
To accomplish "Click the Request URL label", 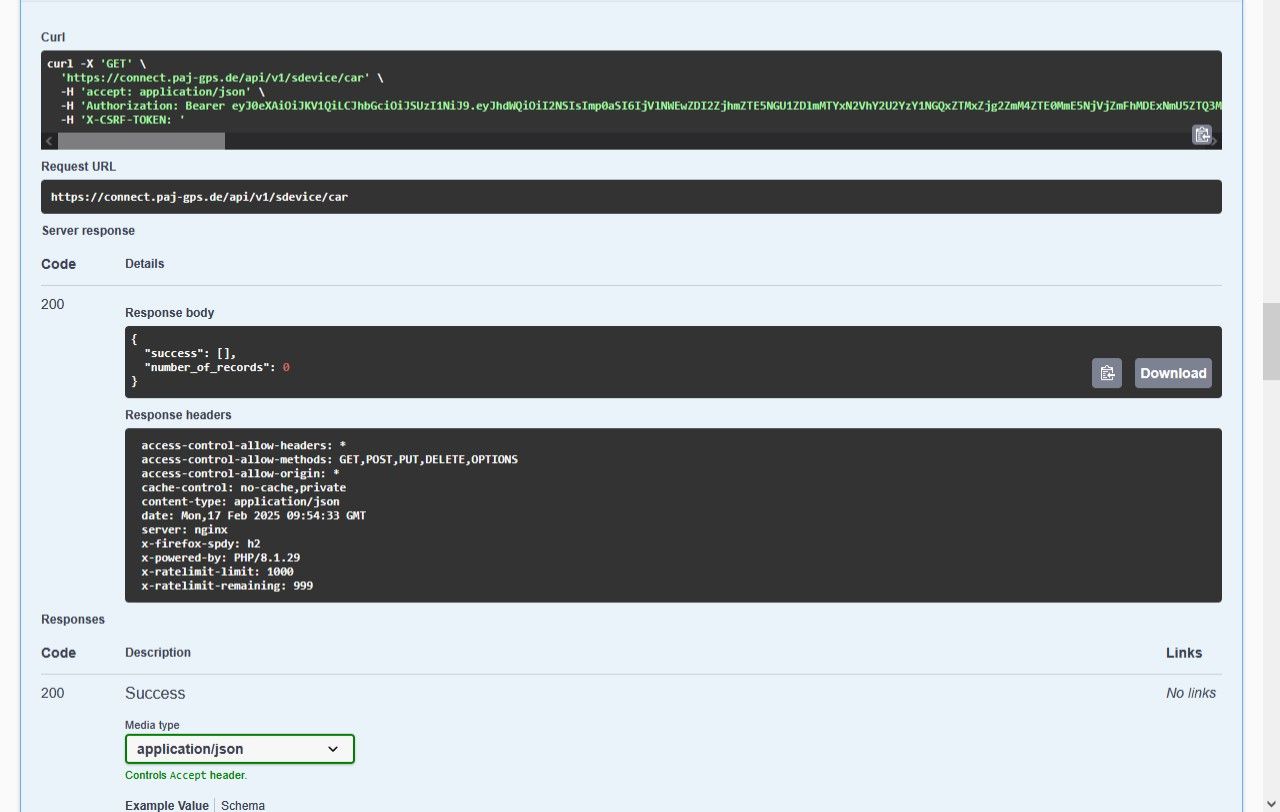I will tap(79, 167).
